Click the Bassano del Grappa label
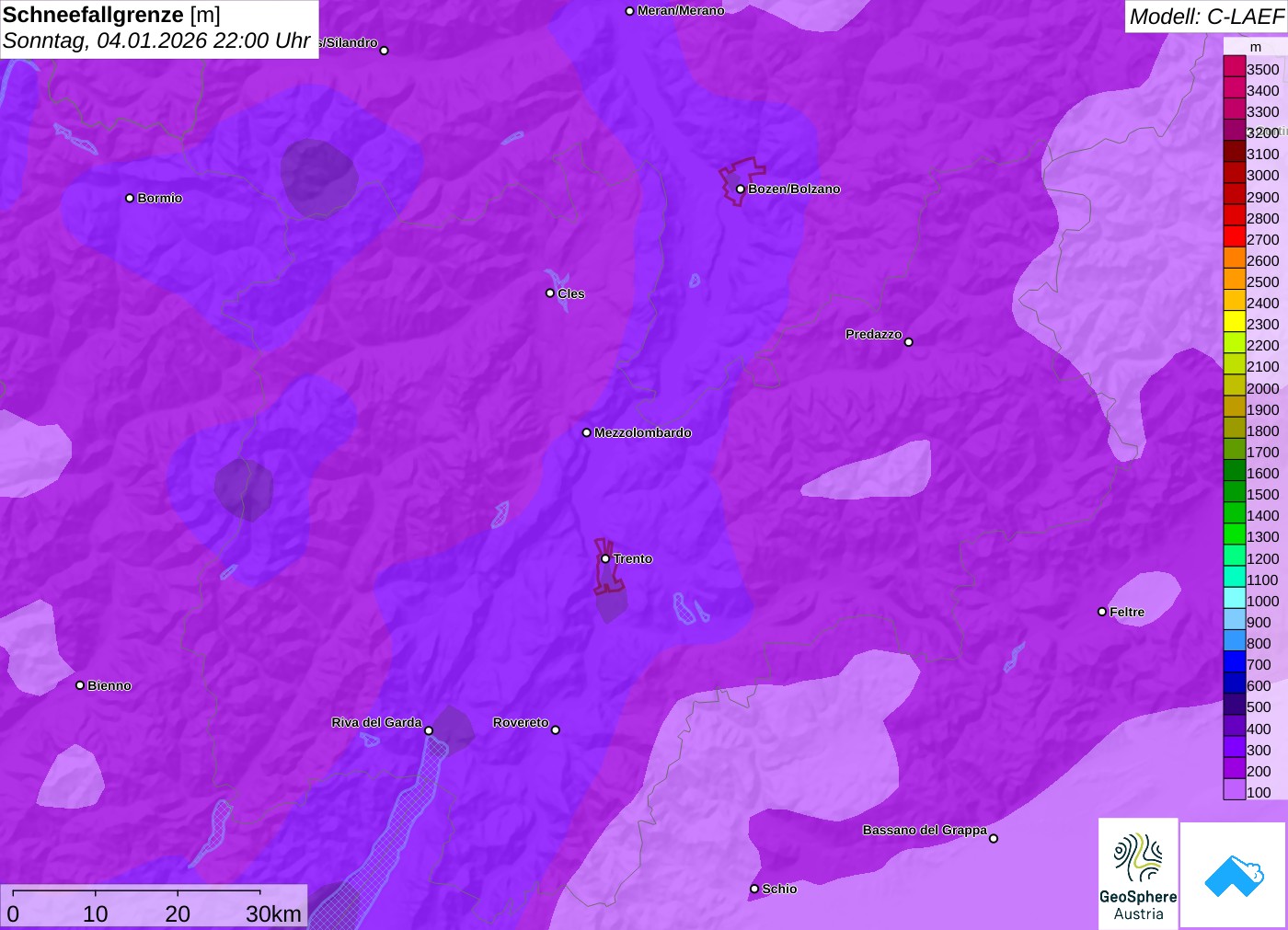The width and height of the screenshot is (1288, 930). click(925, 830)
